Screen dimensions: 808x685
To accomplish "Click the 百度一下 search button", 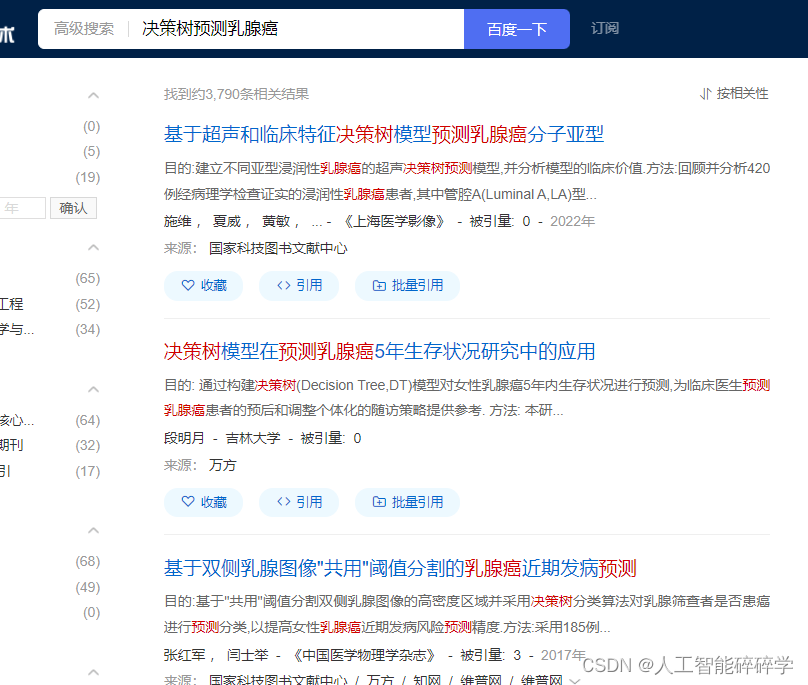I will 517,29.
